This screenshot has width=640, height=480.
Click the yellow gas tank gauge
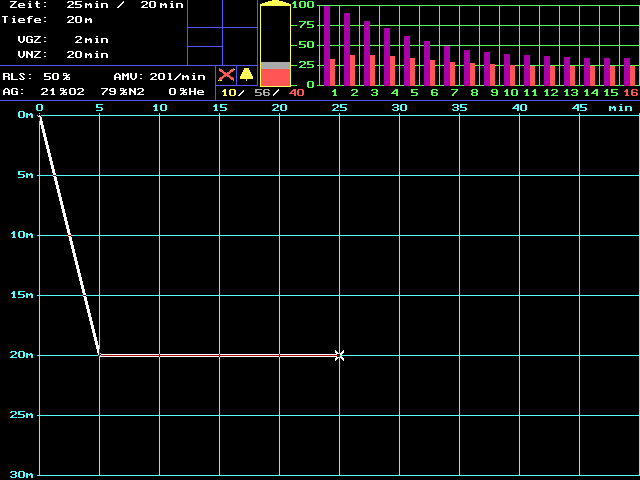[275, 45]
